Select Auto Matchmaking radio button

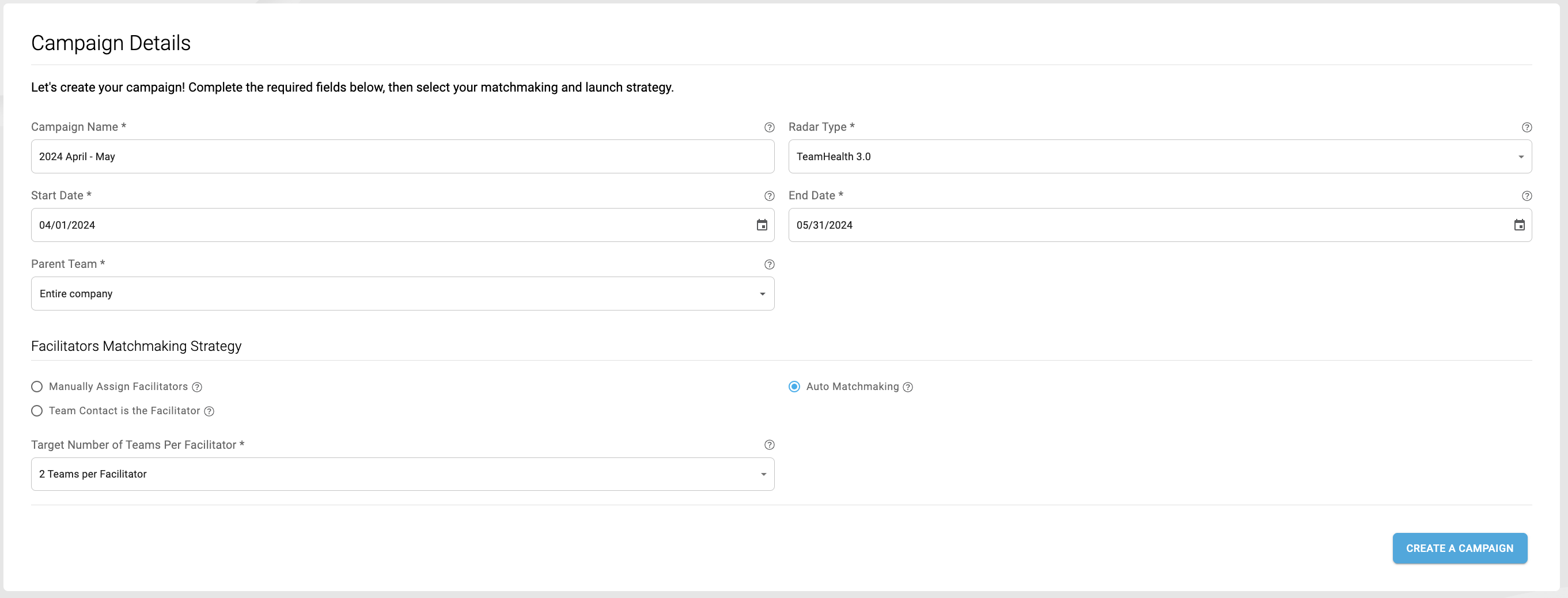click(x=794, y=387)
